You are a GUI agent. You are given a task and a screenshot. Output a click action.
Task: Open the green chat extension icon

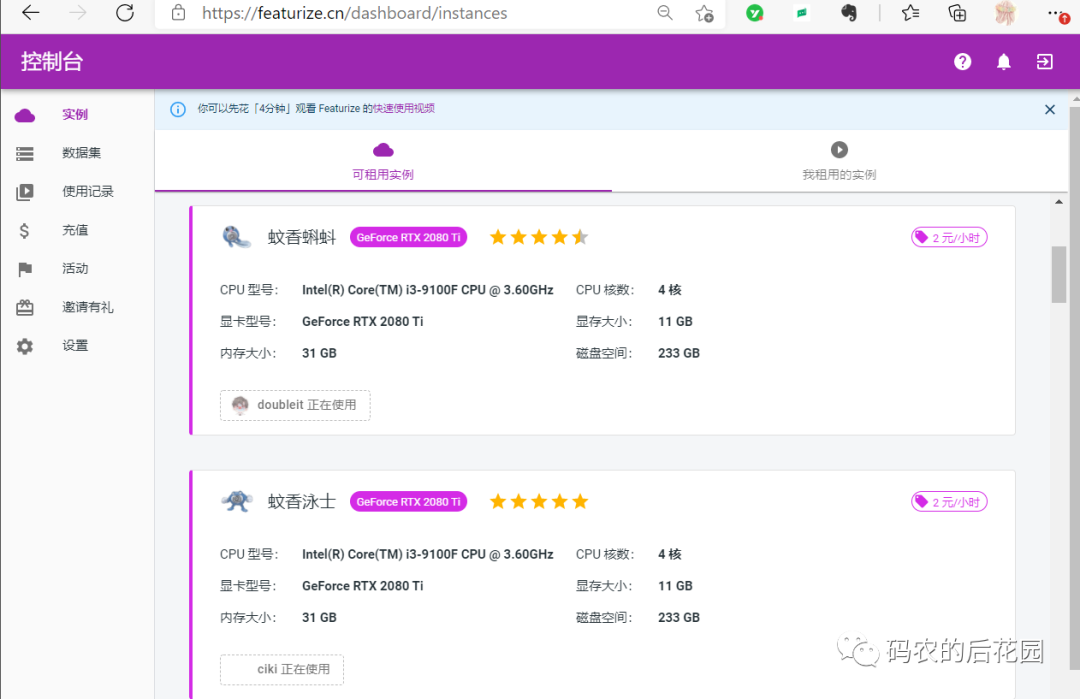[802, 12]
